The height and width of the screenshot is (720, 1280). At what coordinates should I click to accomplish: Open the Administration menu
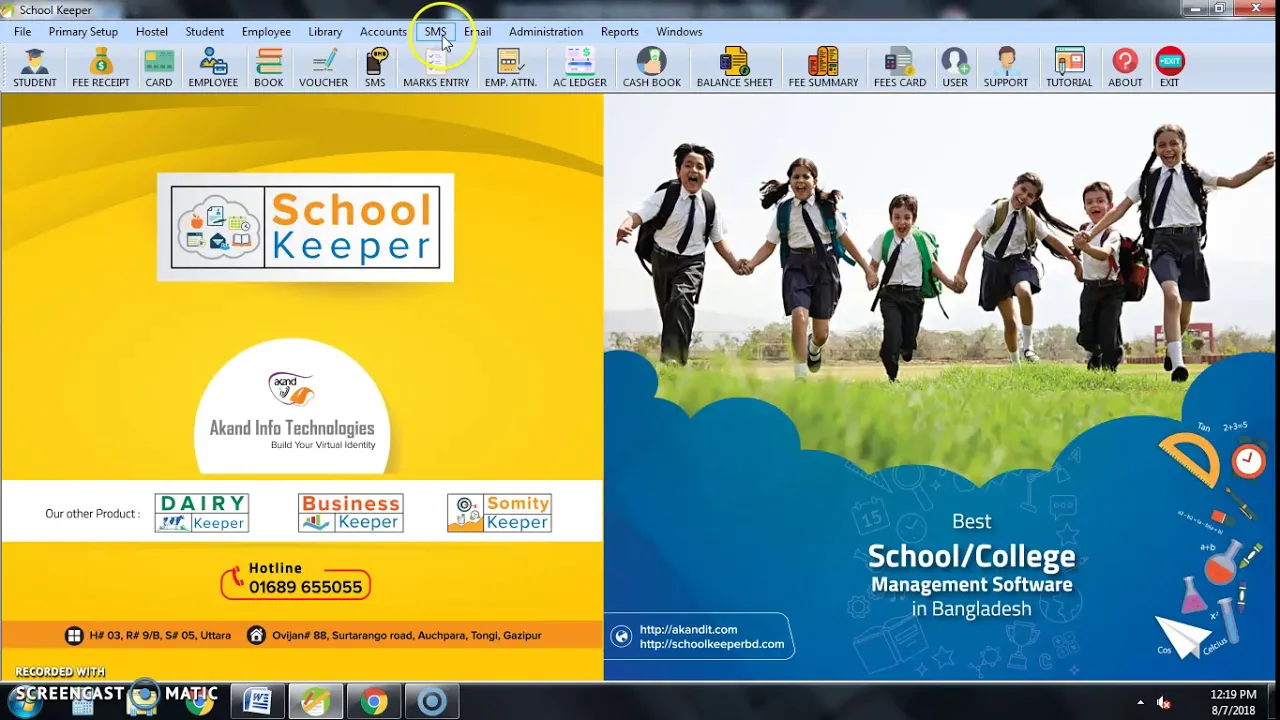(546, 32)
